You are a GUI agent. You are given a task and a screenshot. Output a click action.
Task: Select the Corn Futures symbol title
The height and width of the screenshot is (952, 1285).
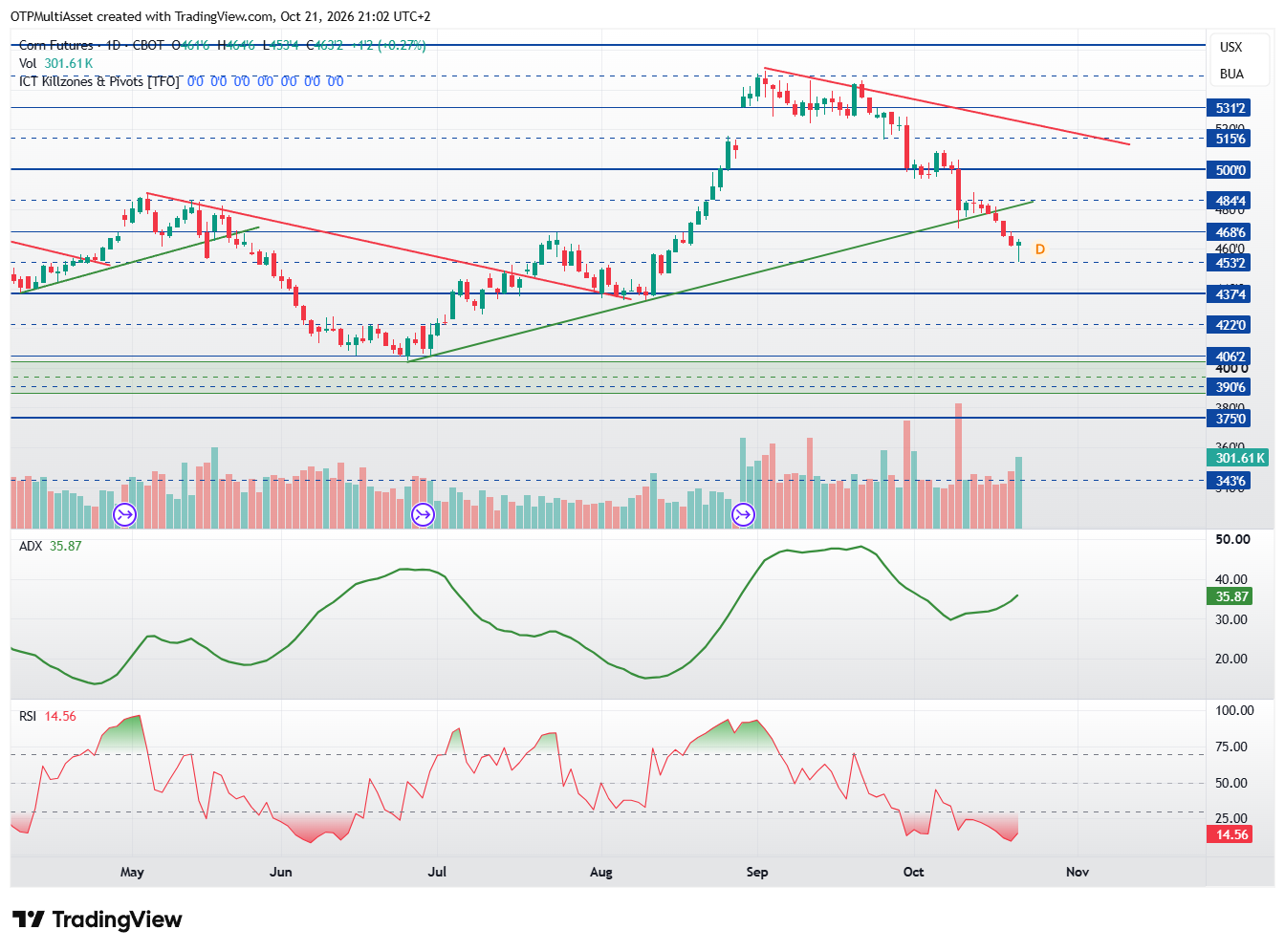click(56, 45)
